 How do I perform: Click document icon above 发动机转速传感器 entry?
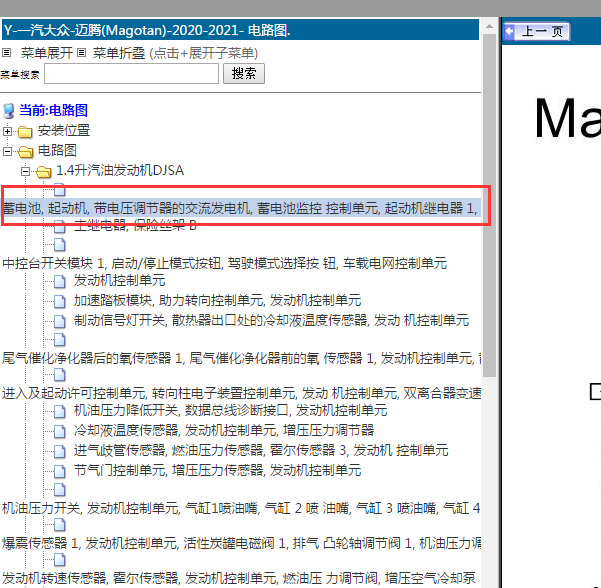(x=59, y=560)
